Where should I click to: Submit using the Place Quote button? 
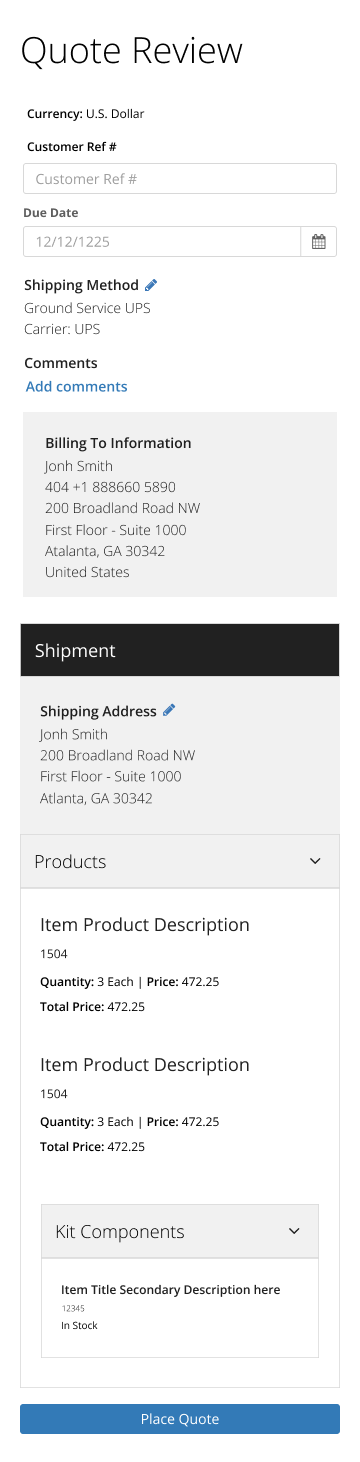tap(180, 1419)
